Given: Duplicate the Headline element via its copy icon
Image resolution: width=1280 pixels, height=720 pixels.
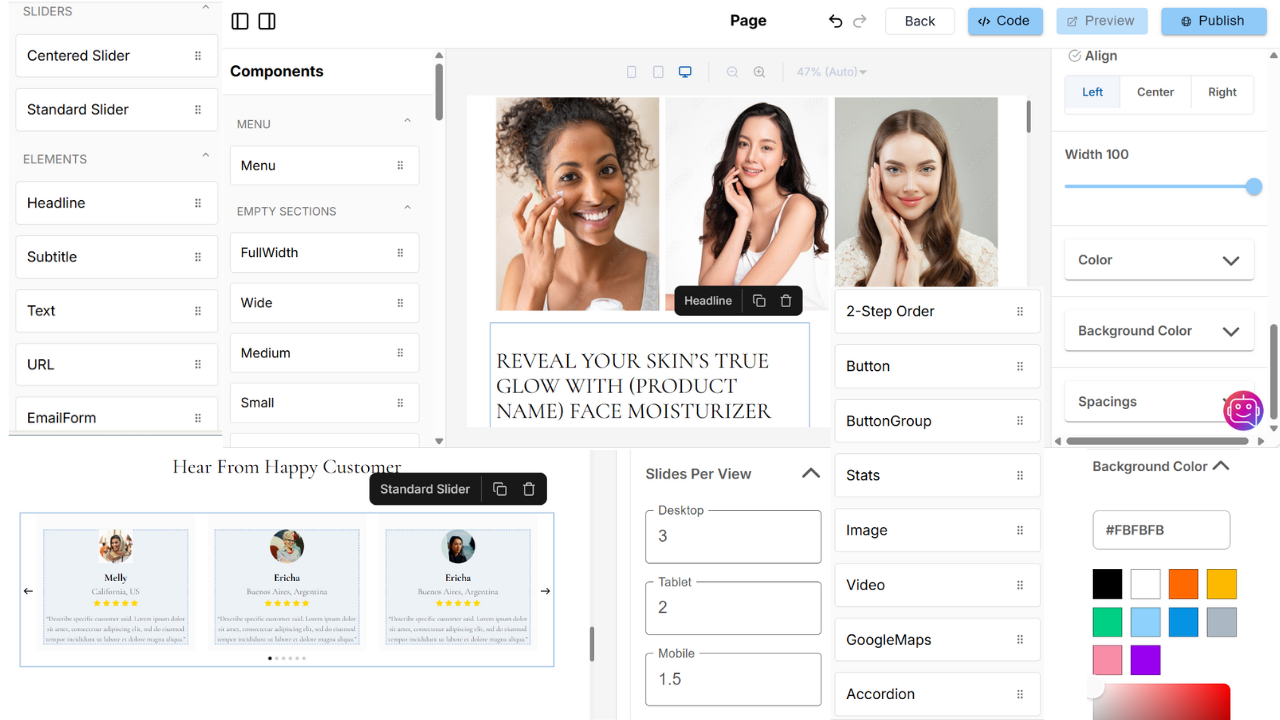Looking at the screenshot, I should (x=758, y=300).
